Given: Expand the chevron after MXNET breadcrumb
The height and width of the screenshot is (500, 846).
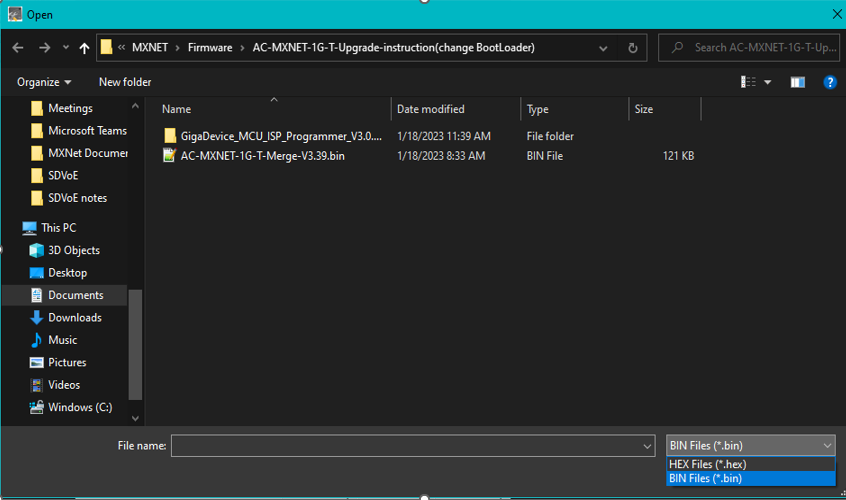Looking at the screenshot, I should [177, 48].
